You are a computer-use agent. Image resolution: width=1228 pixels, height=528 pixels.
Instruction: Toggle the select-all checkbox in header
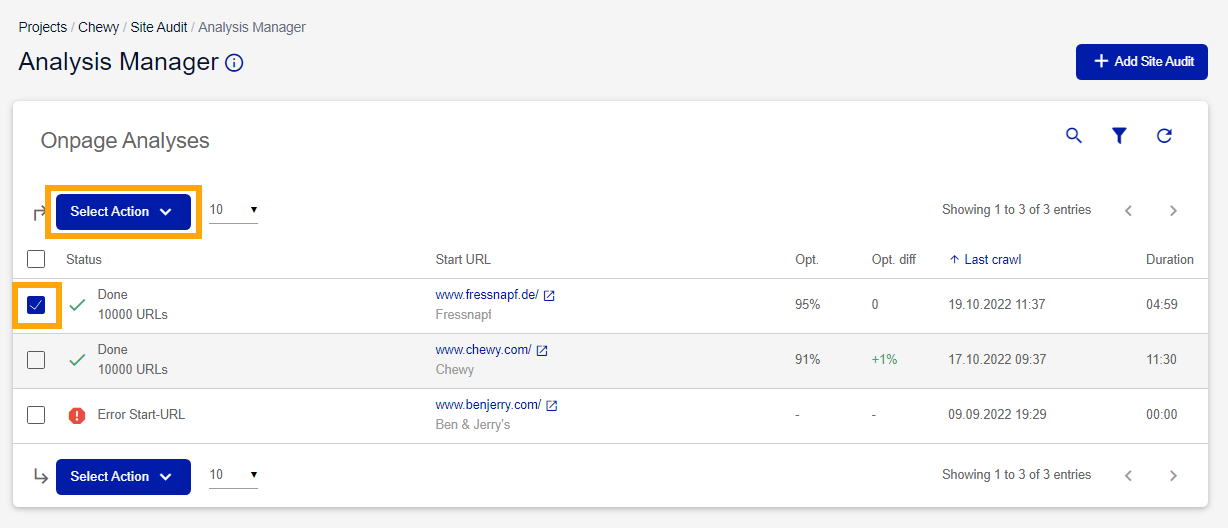[36, 259]
